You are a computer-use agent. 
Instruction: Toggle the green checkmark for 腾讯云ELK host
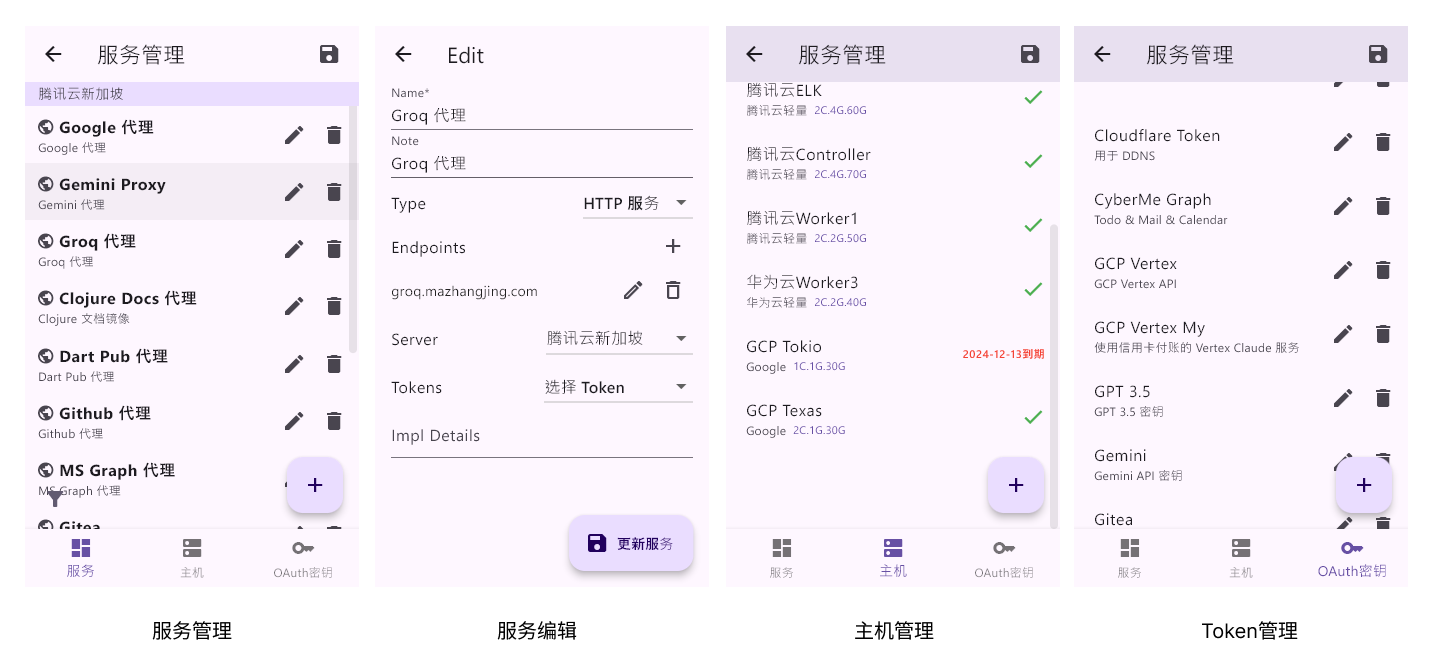1032,96
